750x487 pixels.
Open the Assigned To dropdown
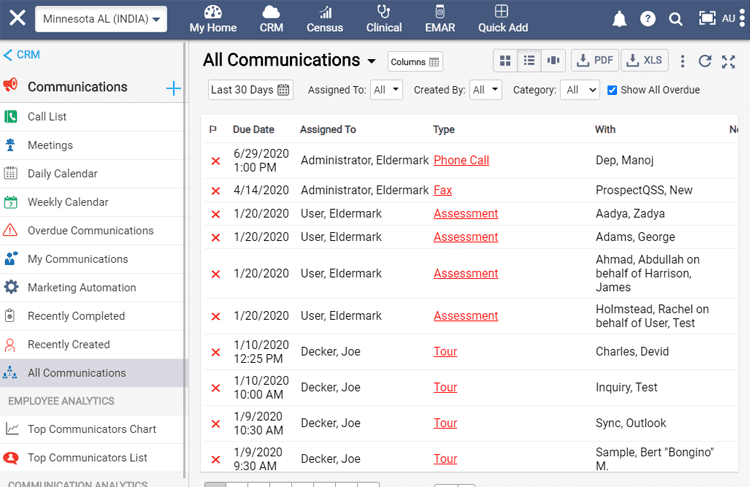click(x=386, y=90)
